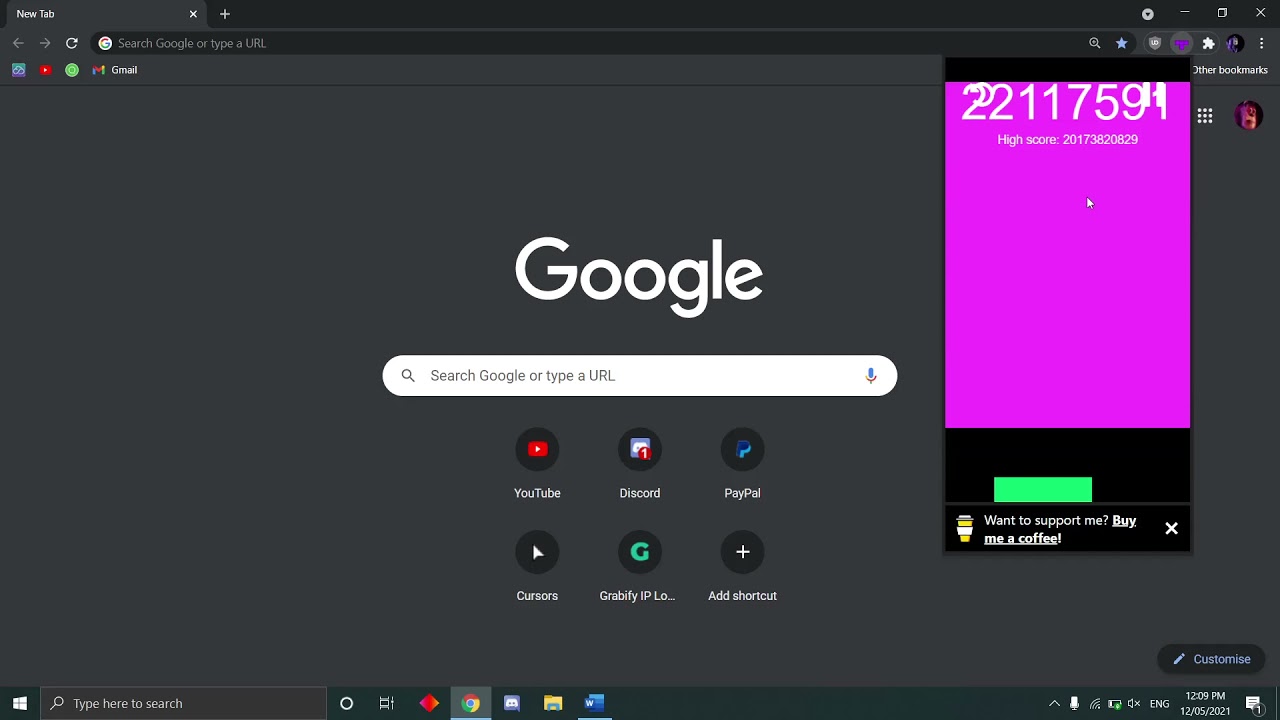The image size is (1280, 720).
Task: Click the ENG language indicator
Action: coord(1159,704)
